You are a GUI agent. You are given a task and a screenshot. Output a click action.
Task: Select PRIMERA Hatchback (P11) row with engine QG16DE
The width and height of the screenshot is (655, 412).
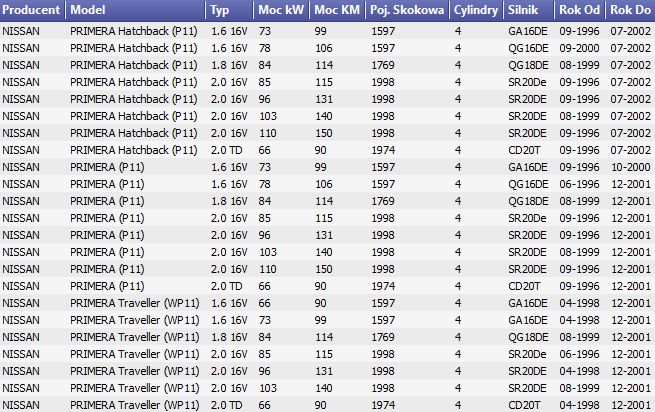[328, 48]
